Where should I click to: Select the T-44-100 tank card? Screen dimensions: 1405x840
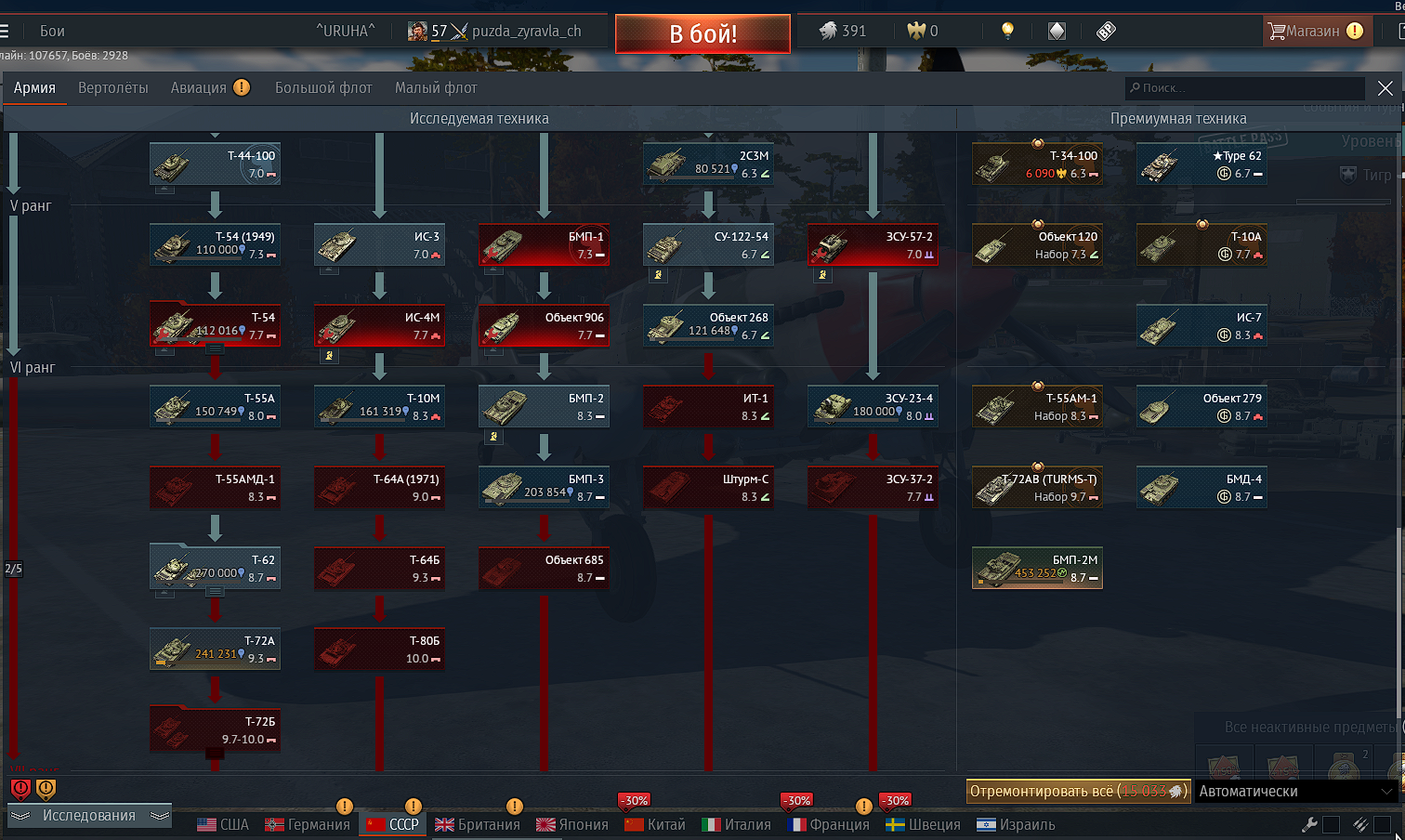coord(215,164)
